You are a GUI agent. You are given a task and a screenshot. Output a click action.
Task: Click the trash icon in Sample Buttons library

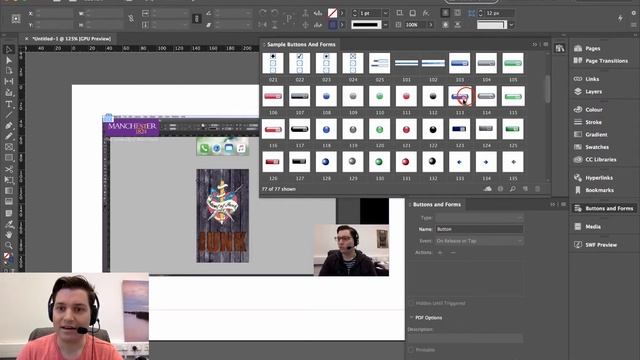coord(538,189)
